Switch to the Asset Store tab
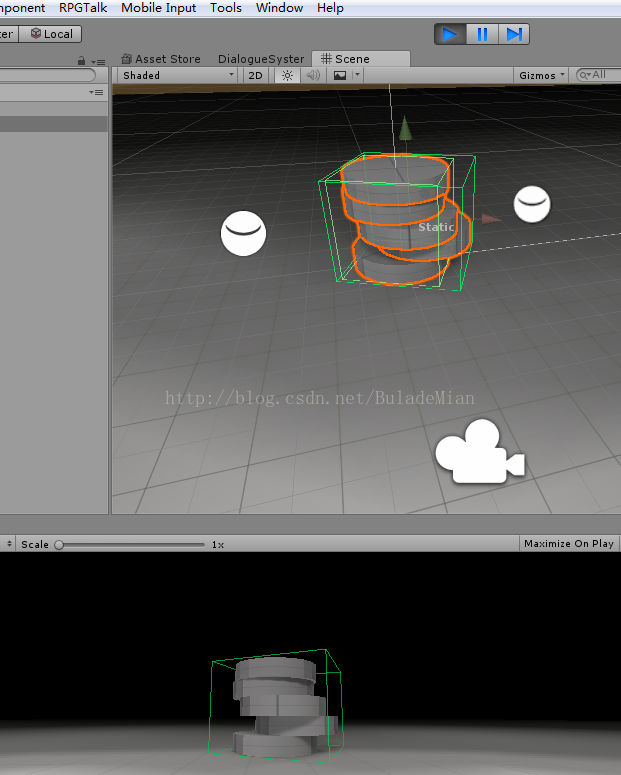The width and height of the screenshot is (621, 775). 162,59
